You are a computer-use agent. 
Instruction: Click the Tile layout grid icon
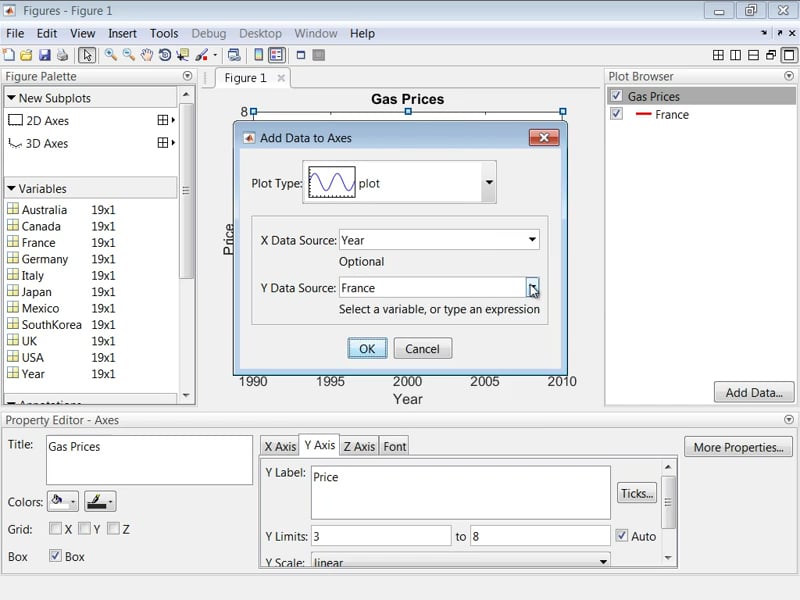pos(718,55)
